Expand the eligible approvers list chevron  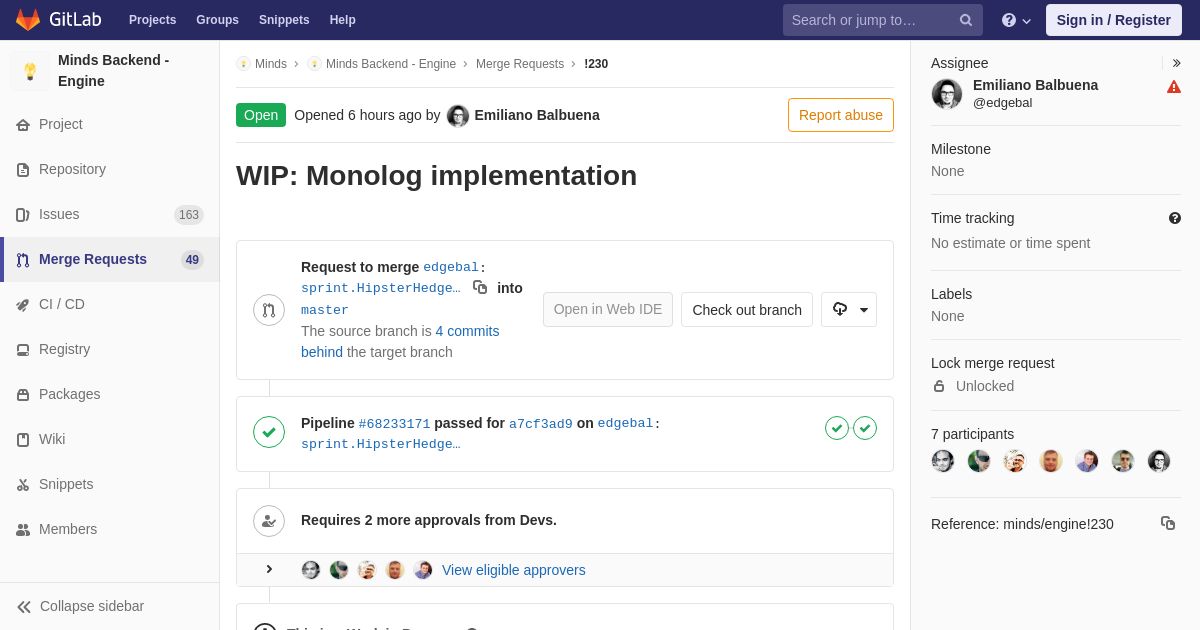click(x=268, y=569)
